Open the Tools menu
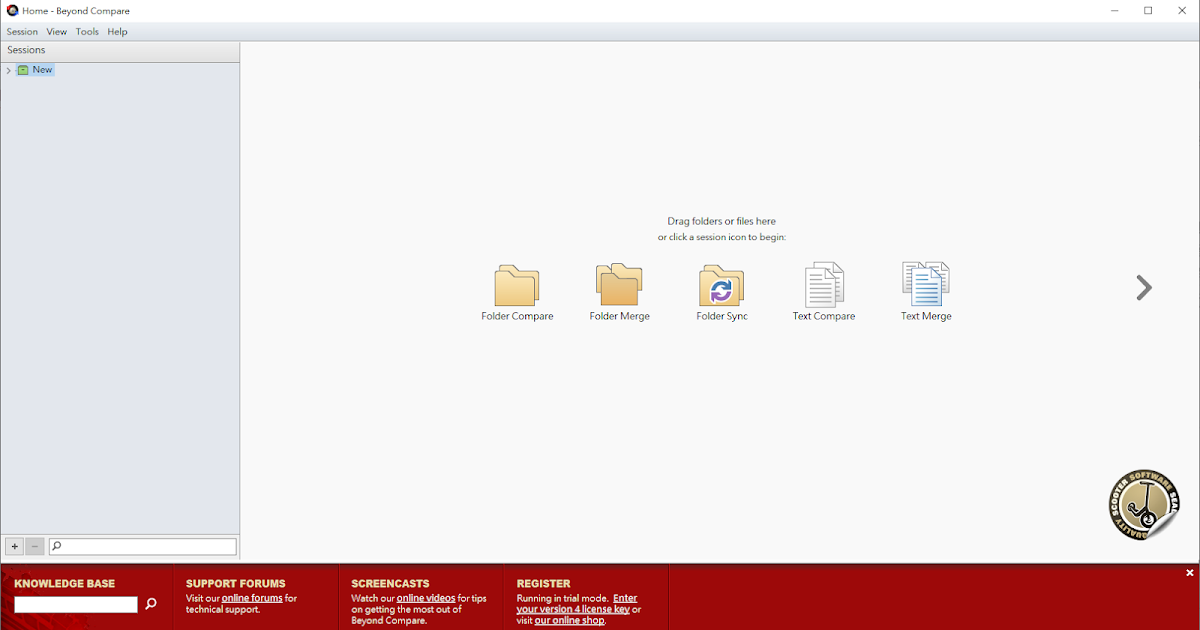The height and width of the screenshot is (630, 1200). [87, 32]
